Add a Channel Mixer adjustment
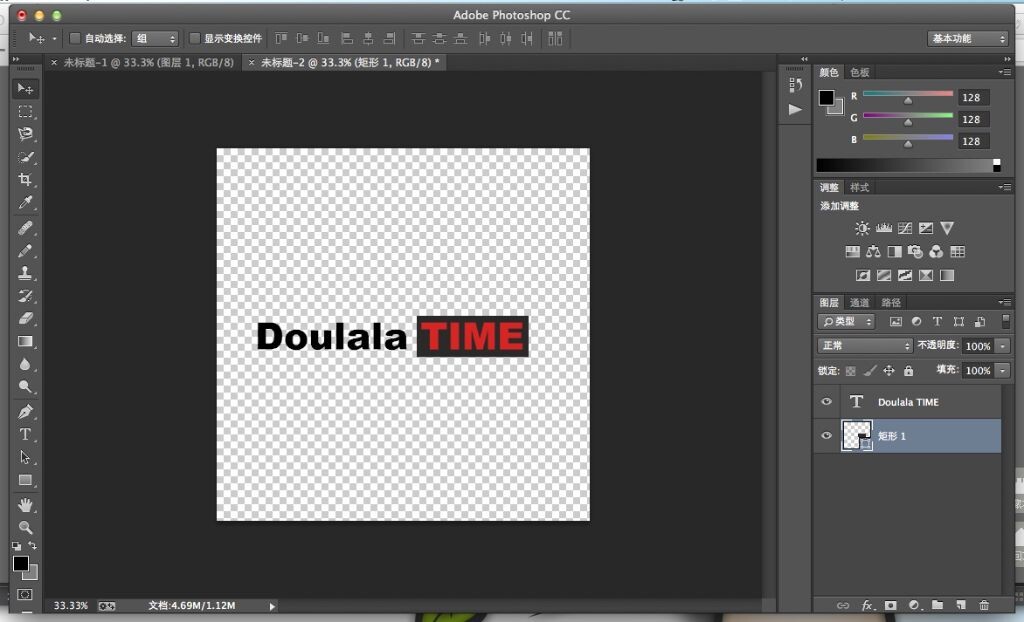Image resolution: width=1024 pixels, height=622 pixels. click(x=936, y=252)
